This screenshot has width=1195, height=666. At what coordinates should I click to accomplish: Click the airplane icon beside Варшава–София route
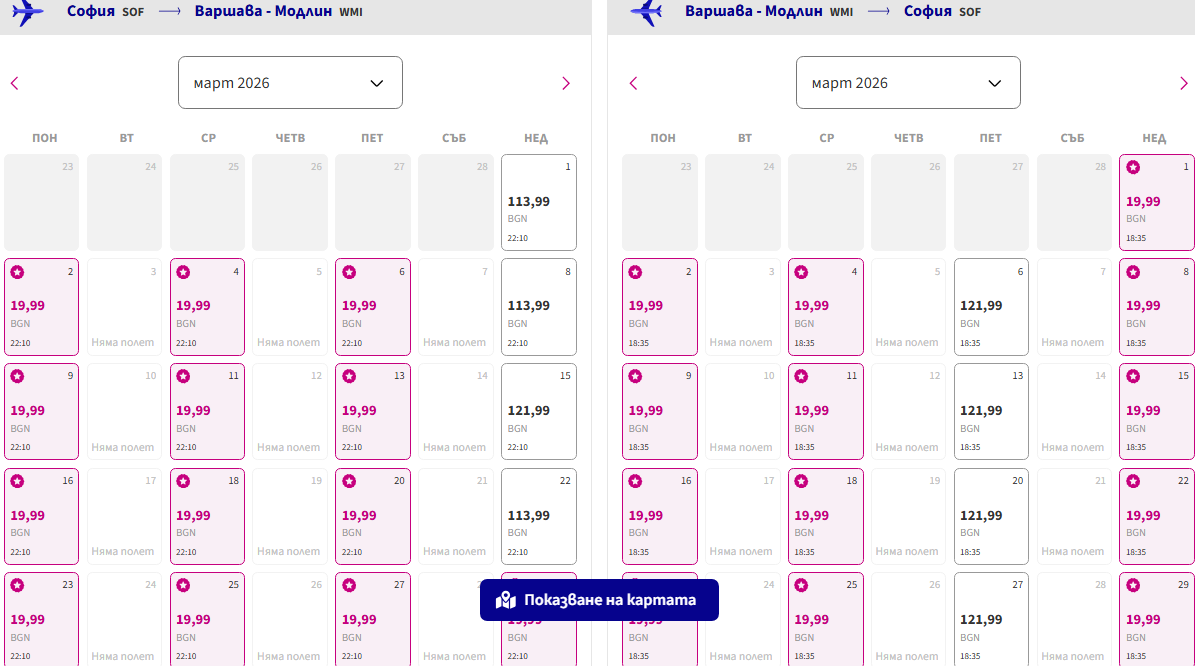pyautogui.click(x=646, y=12)
